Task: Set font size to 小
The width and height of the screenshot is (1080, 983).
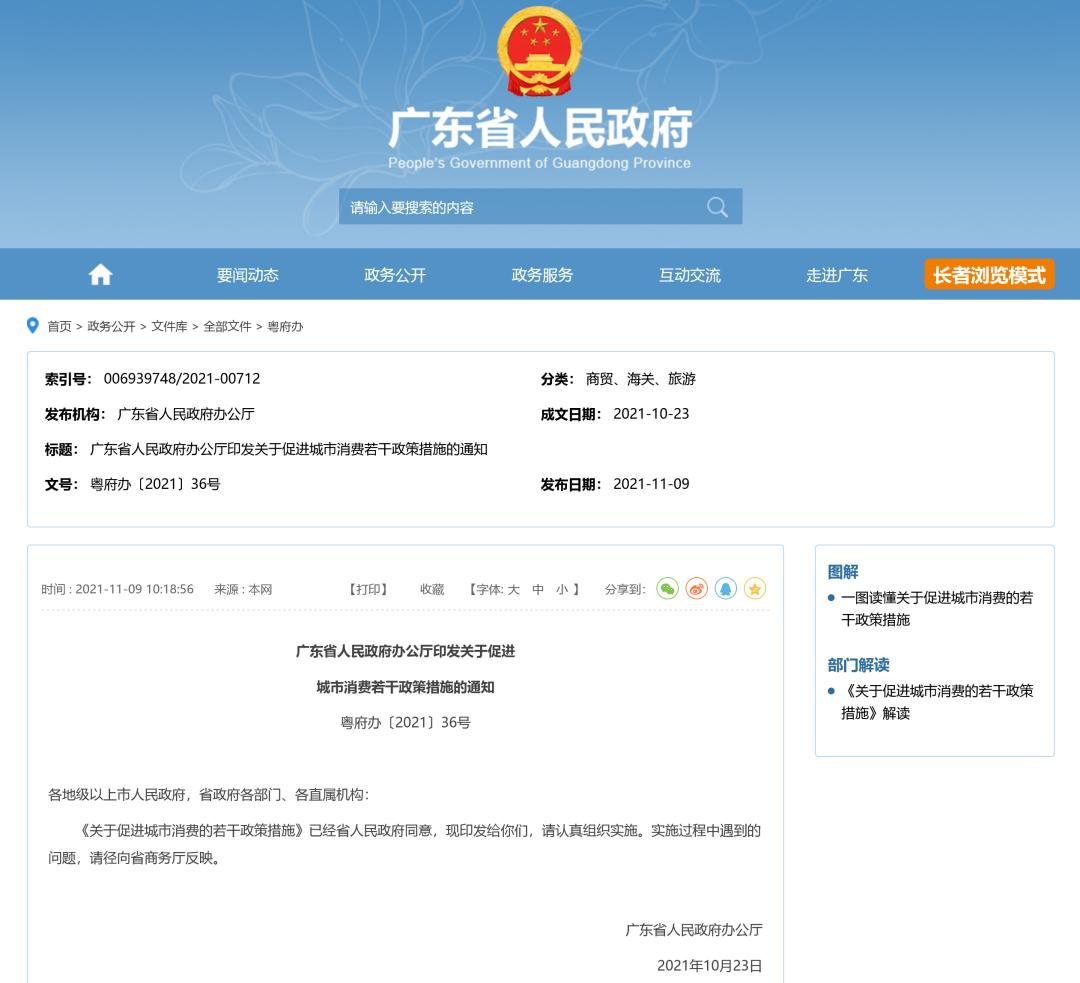Action: tap(562, 590)
